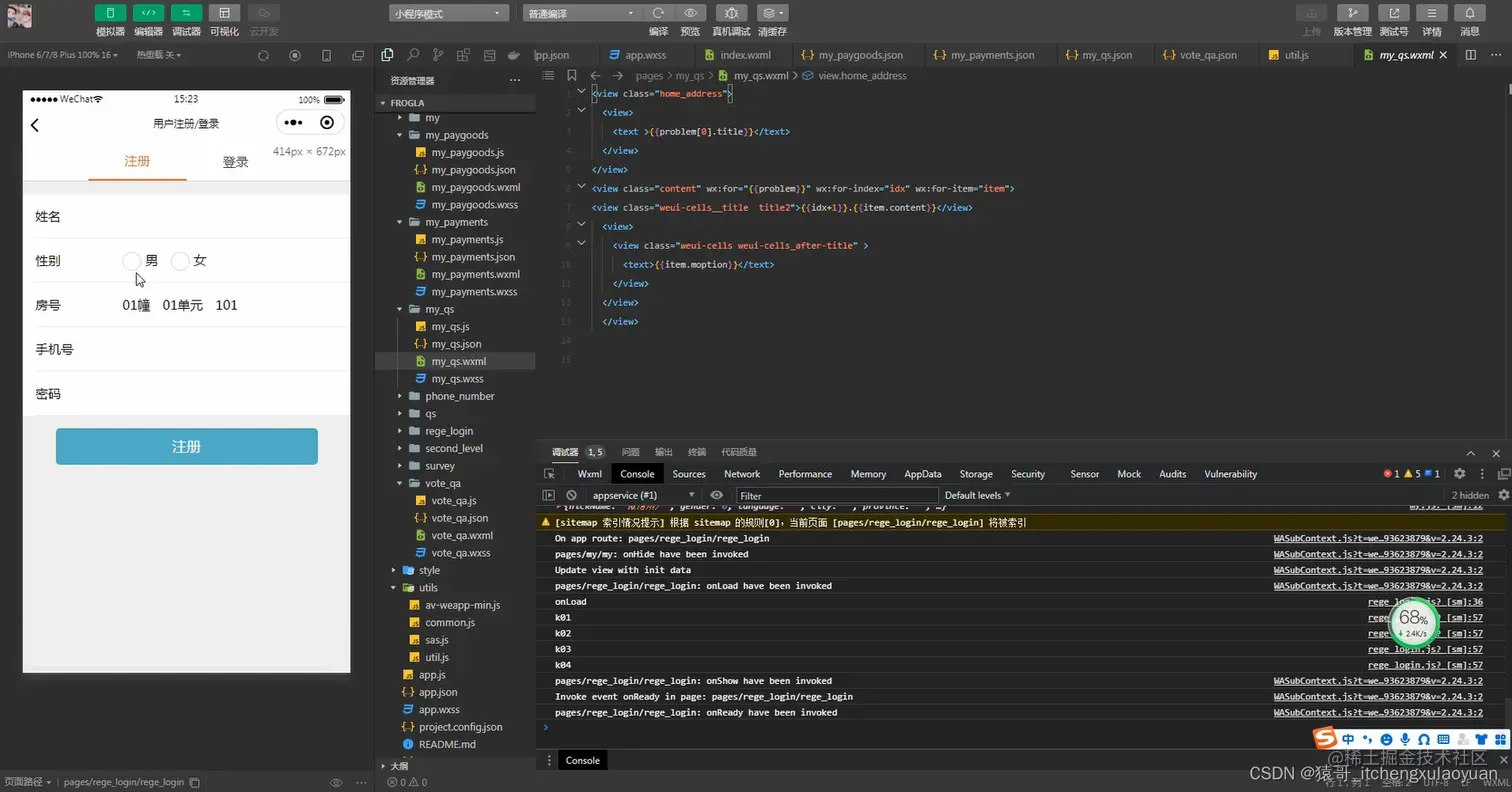Open the 可视化 visual layout button
The width and height of the screenshot is (1512, 792).
pyautogui.click(x=224, y=13)
